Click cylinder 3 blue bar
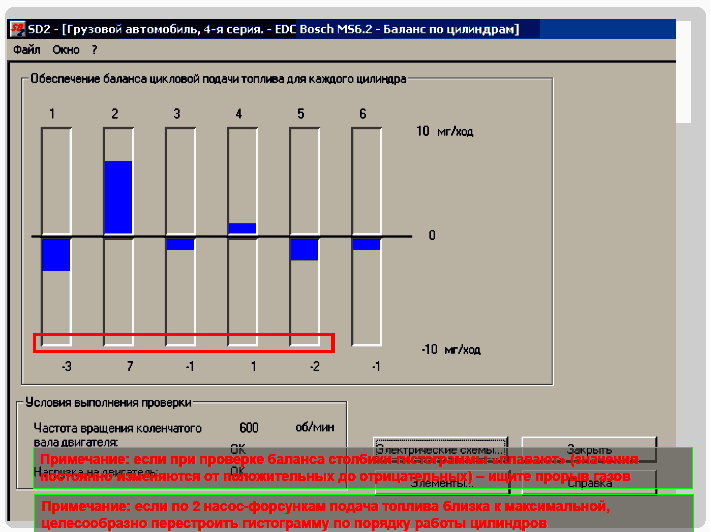710x532 pixels. pos(180,243)
